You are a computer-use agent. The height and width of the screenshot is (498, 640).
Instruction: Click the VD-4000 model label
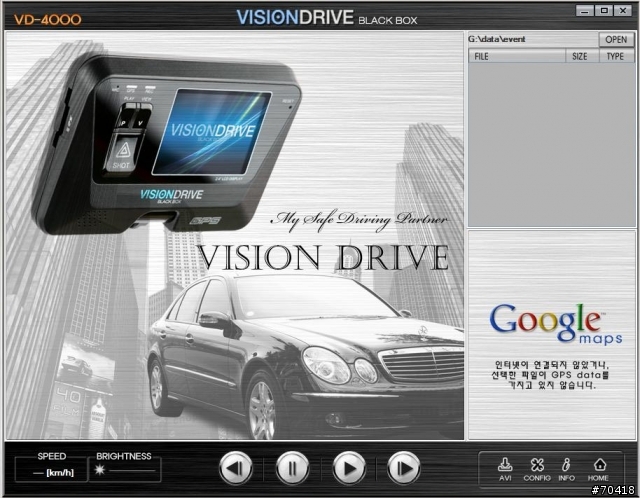tap(48, 20)
